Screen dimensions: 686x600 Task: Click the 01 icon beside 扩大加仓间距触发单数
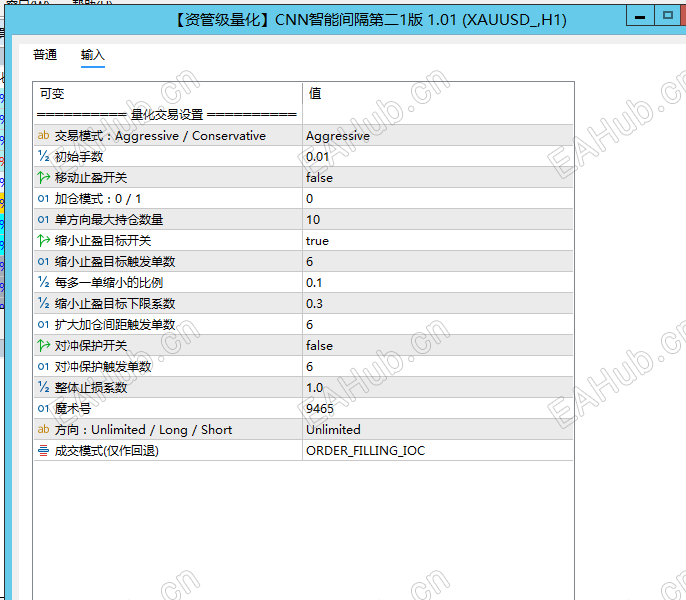click(x=43, y=324)
